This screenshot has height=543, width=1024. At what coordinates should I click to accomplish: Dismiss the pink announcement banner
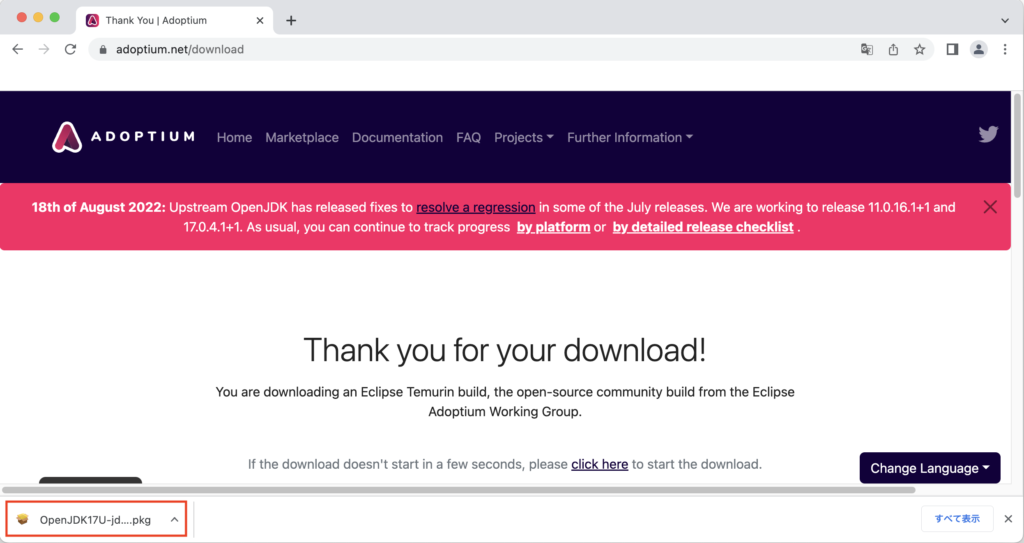pyautogui.click(x=990, y=207)
